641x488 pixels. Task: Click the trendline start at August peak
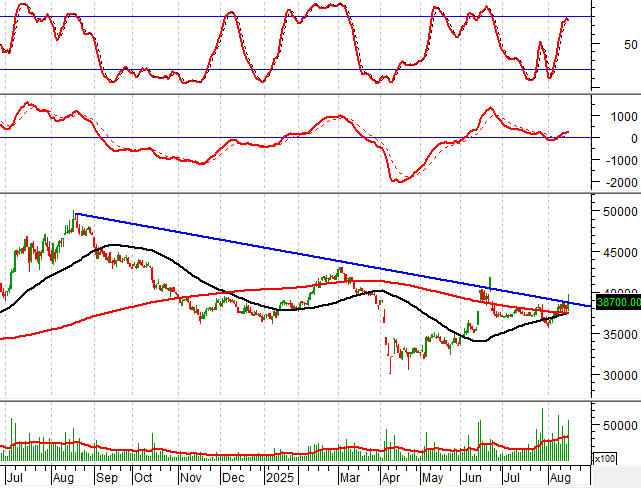click(76, 213)
